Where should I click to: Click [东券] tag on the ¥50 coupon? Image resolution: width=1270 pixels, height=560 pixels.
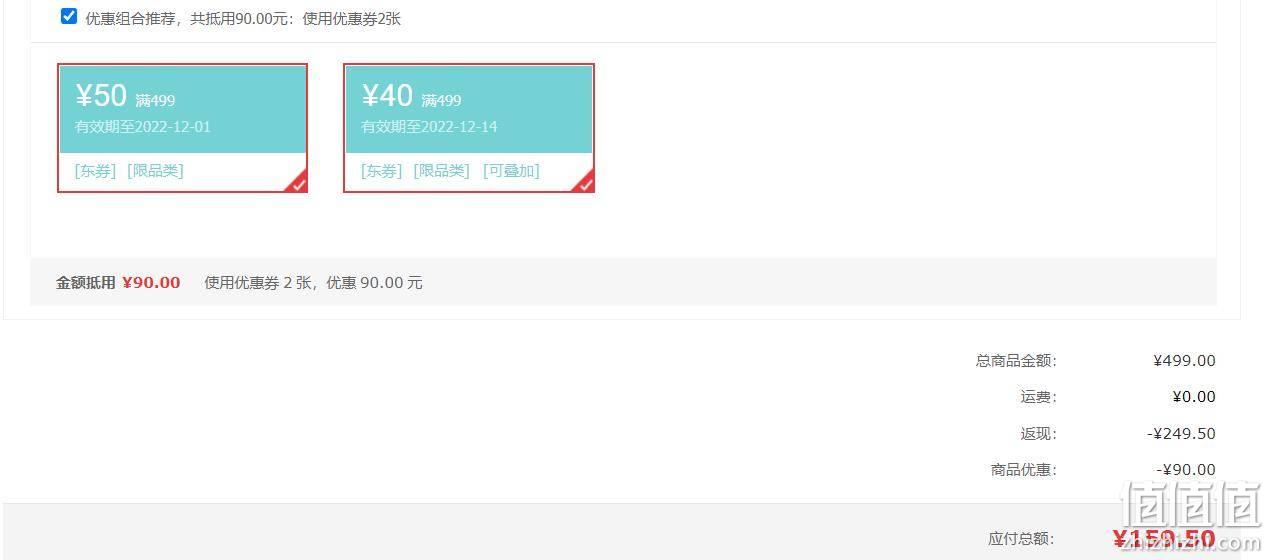(x=96, y=171)
